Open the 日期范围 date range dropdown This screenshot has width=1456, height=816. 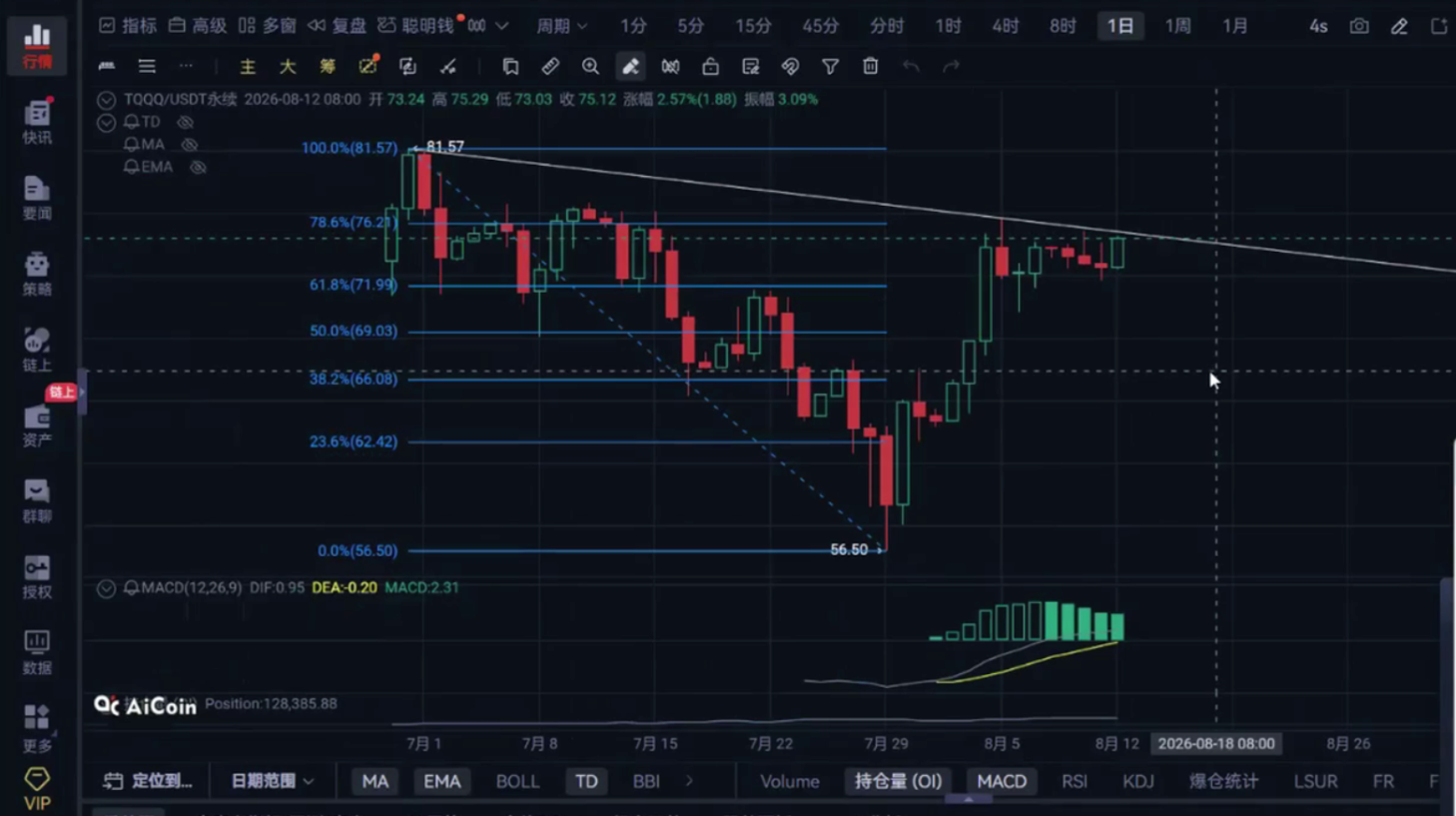point(272,781)
